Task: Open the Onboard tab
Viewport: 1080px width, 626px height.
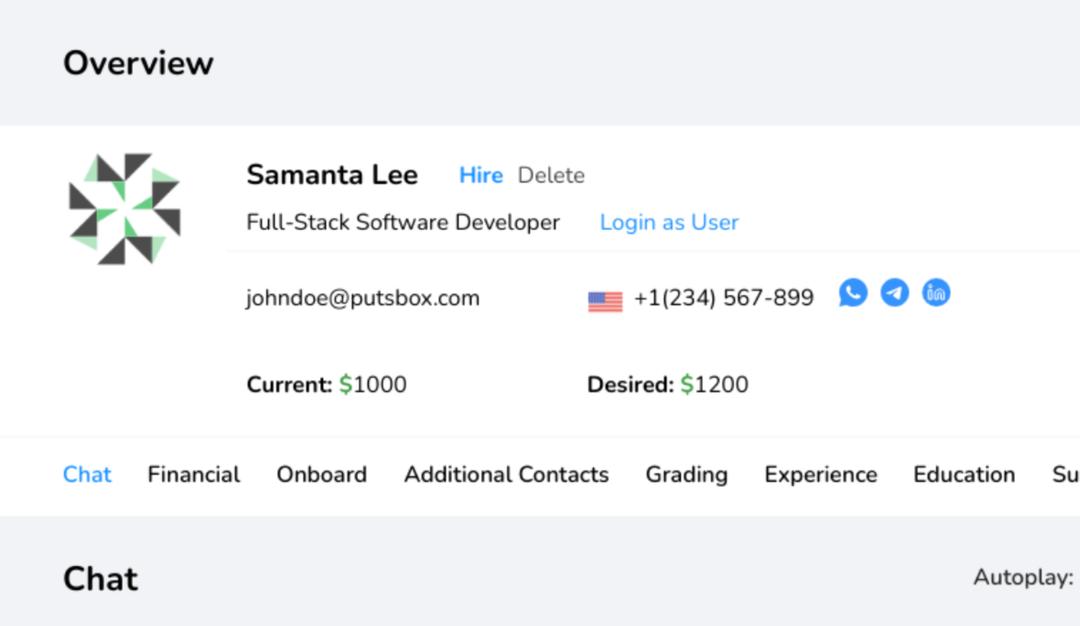Action: [321, 475]
